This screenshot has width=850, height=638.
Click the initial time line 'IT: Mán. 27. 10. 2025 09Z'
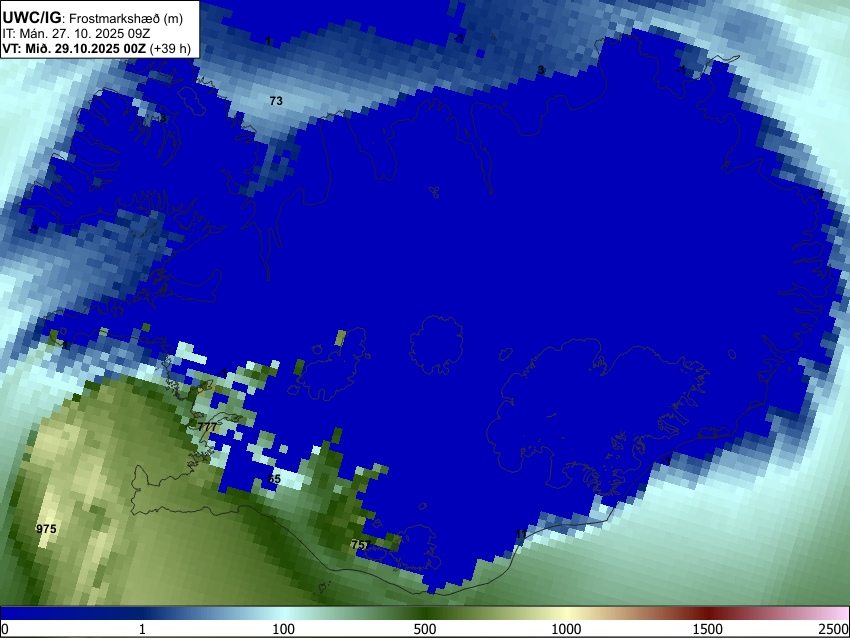tap(76, 34)
